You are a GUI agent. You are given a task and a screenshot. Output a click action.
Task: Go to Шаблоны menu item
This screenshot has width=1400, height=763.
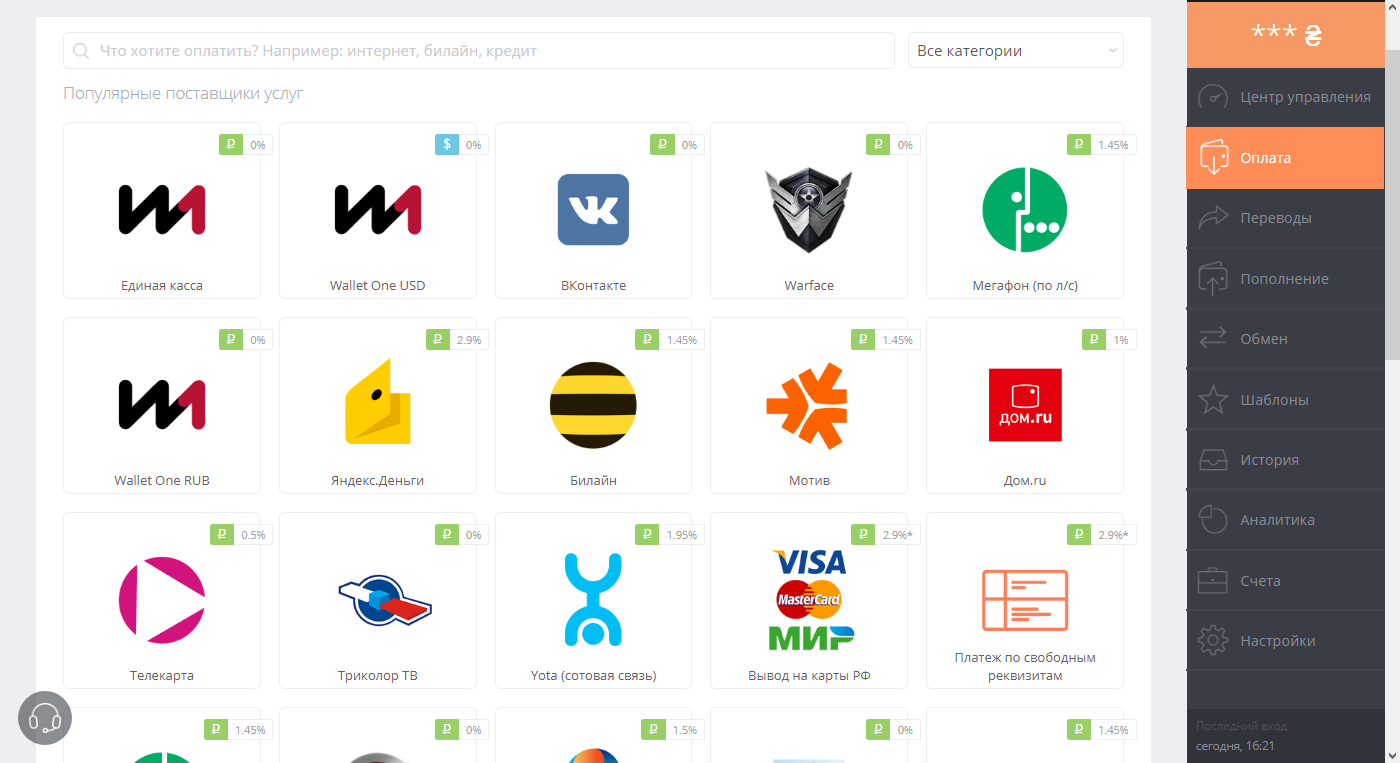(1286, 400)
